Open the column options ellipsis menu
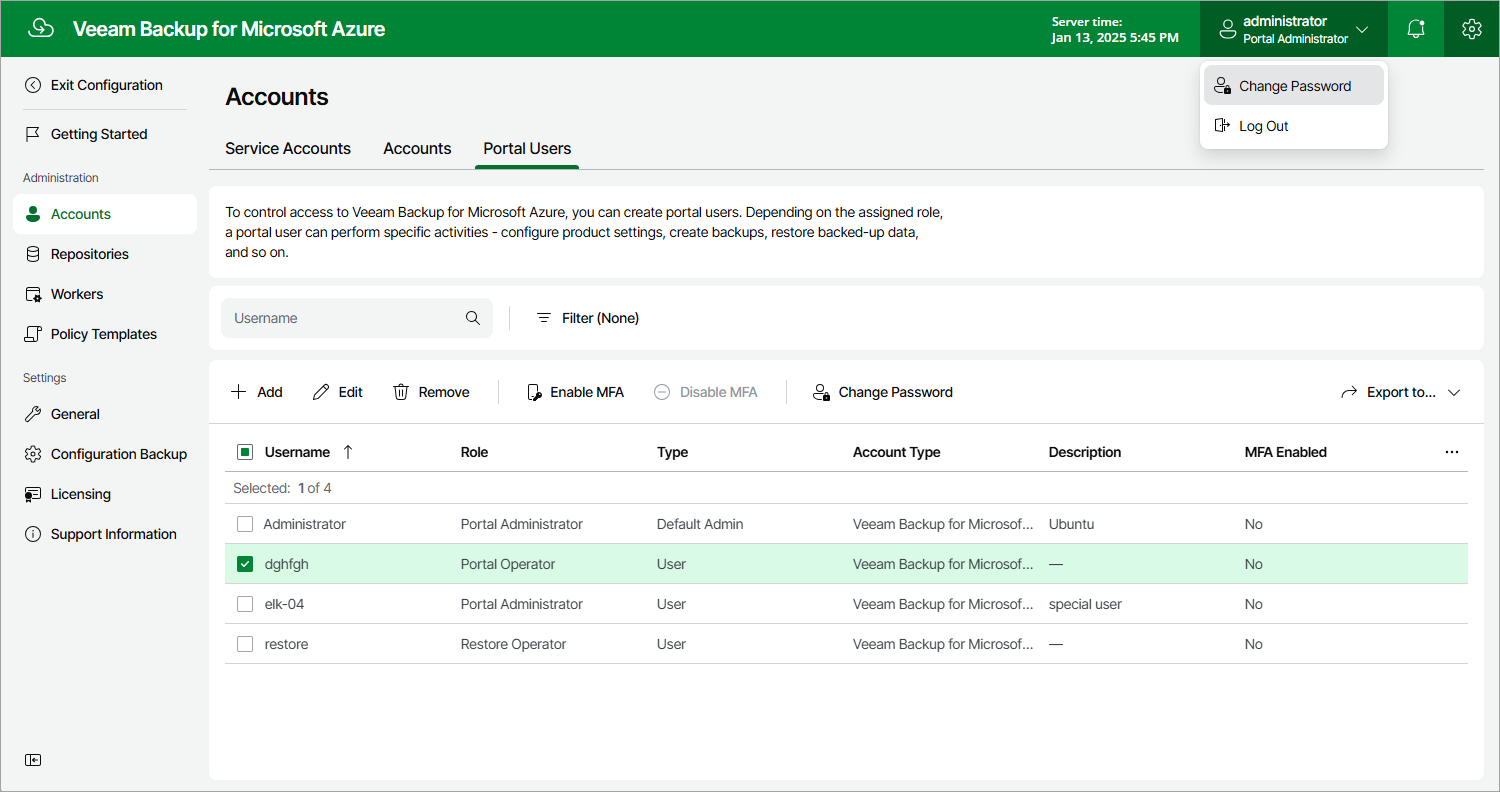This screenshot has height=792, width=1500. tap(1452, 452)
